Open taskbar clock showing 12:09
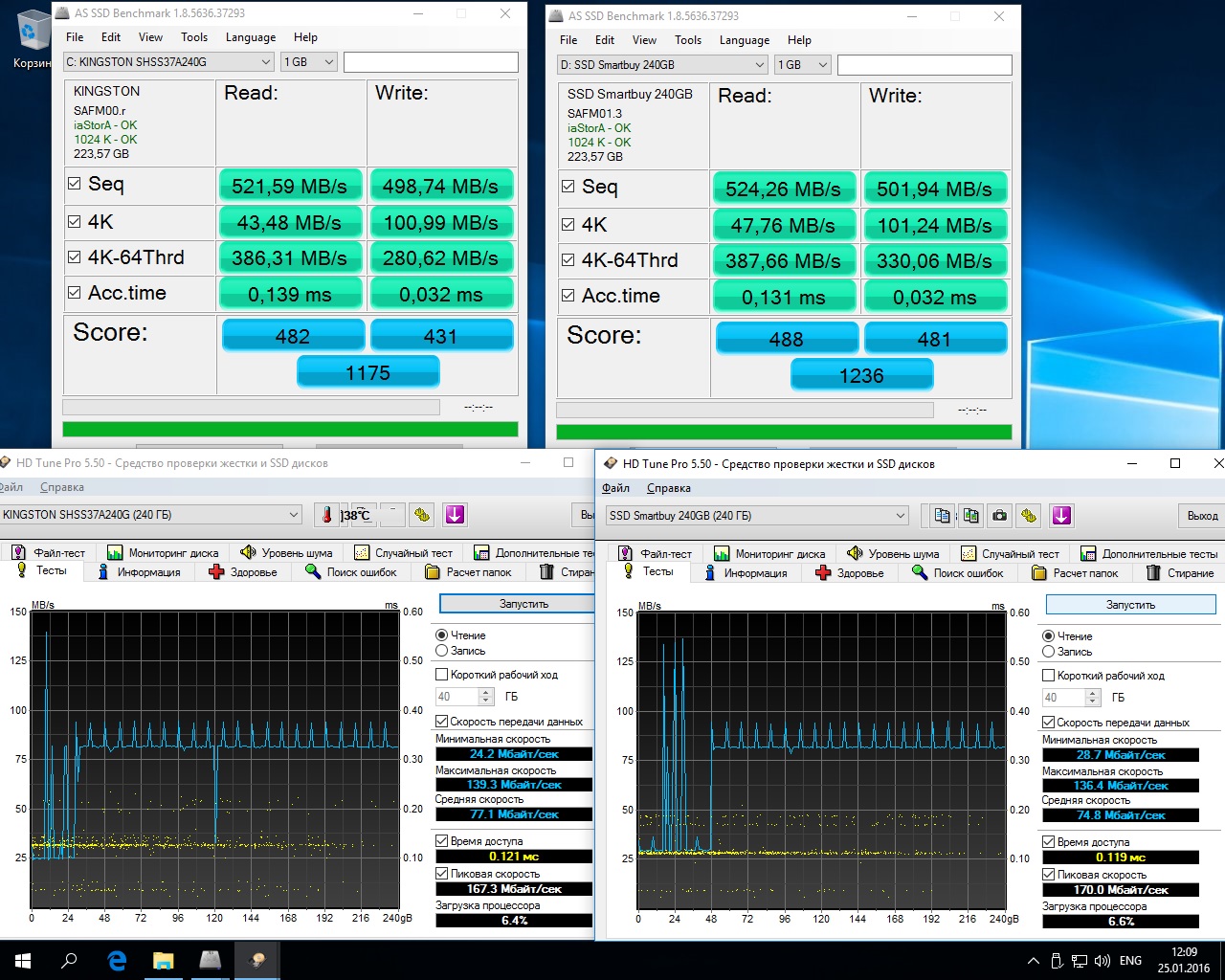1225x980 pixels. coord(1184,961)
